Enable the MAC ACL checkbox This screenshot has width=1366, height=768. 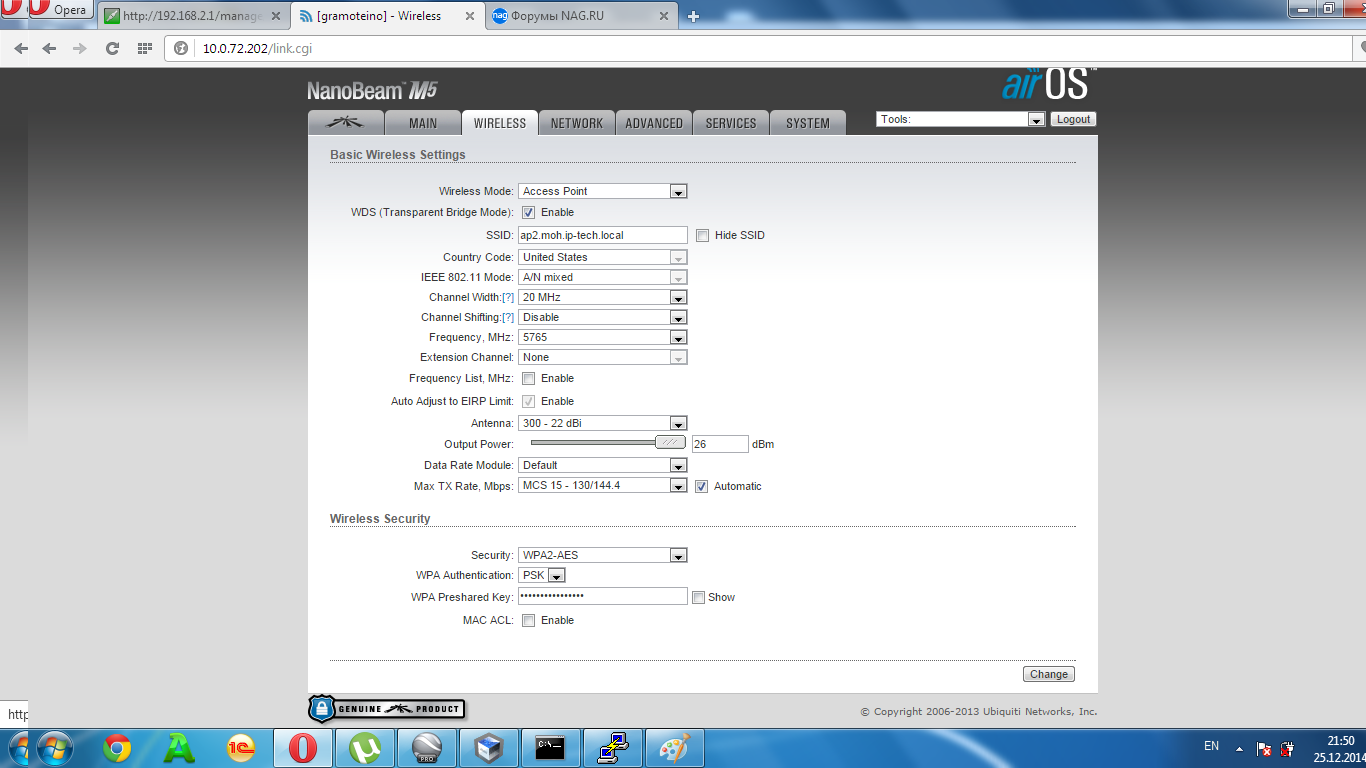point(529,620)
